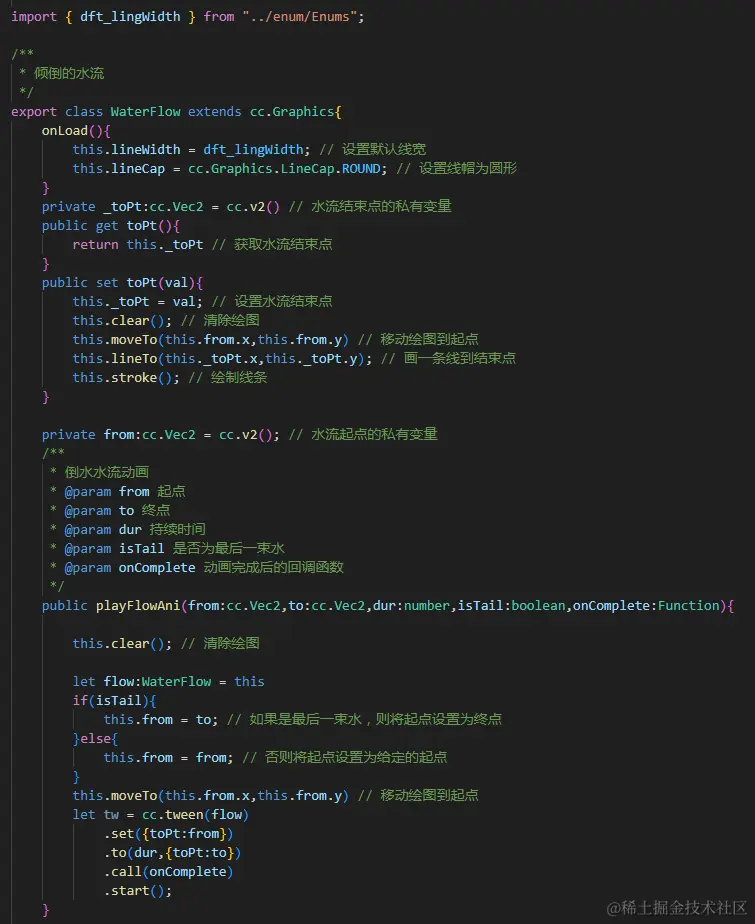Click the doc comment 倒水水流动画

pos(107,472)
